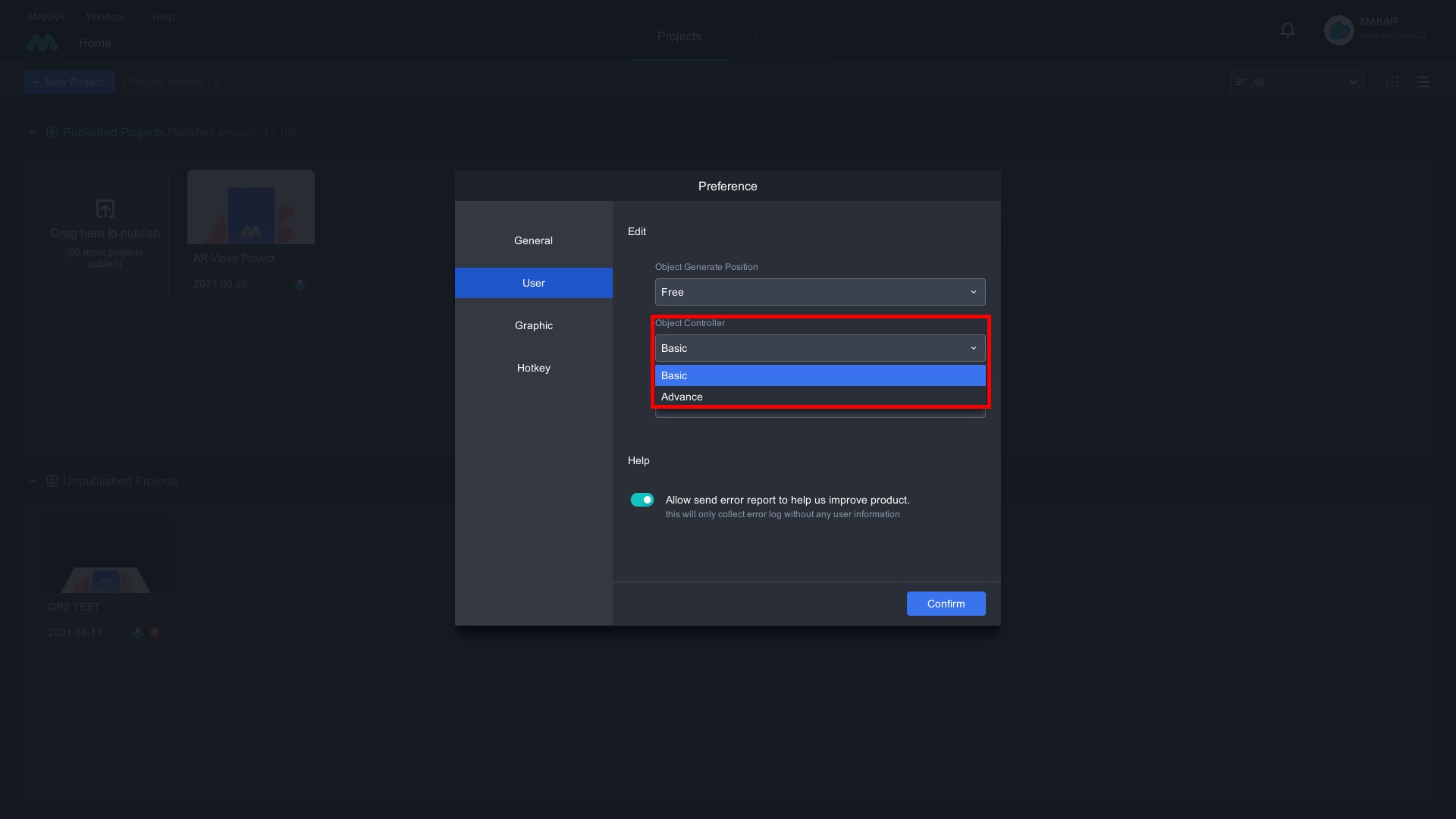The image size is (1456, 819).
Task: Click the Confirm button
Action: pos(946,603)
